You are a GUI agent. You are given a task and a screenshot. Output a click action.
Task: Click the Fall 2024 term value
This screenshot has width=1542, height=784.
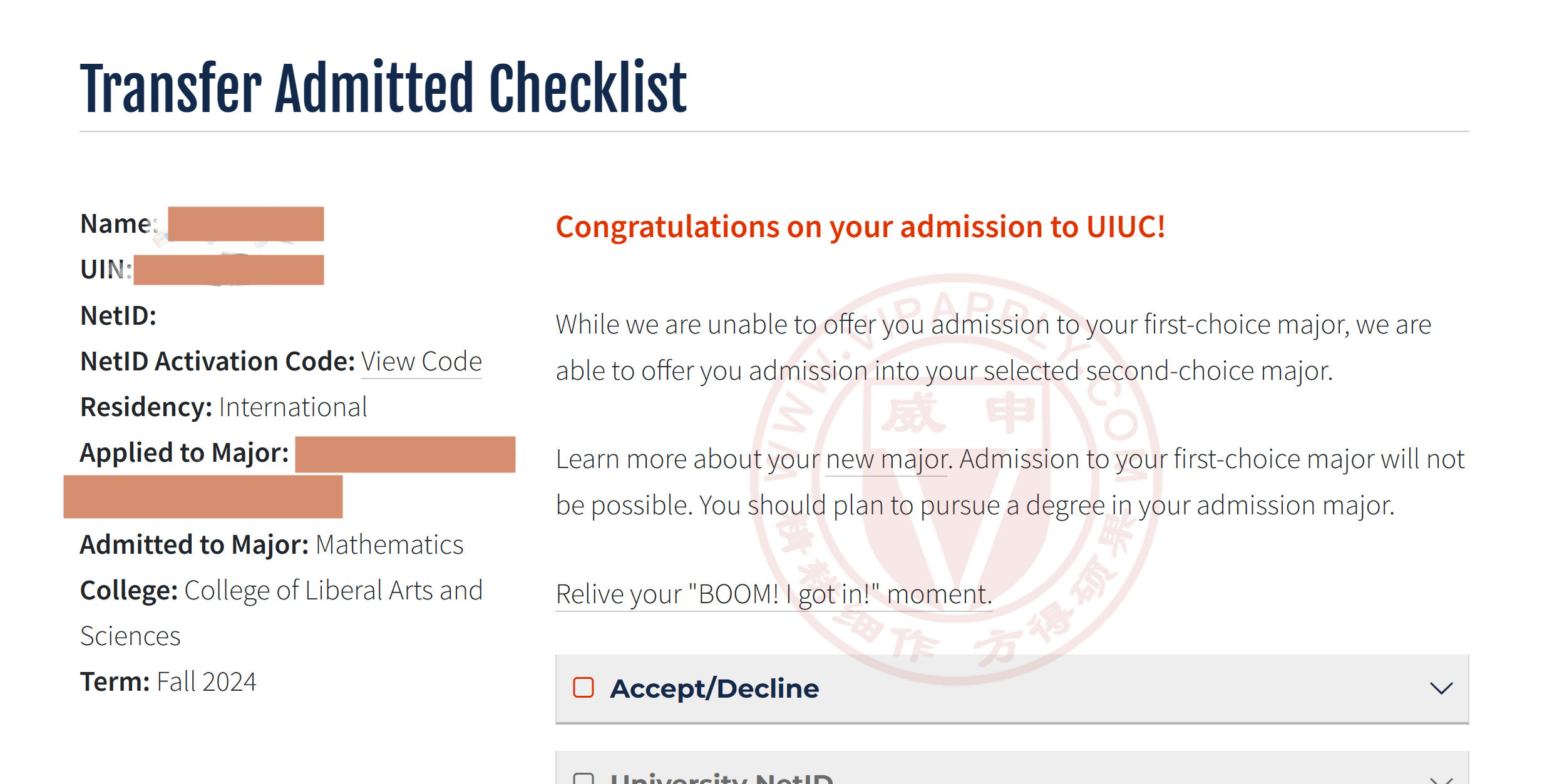pyautogui.click(x=207, y=682)
